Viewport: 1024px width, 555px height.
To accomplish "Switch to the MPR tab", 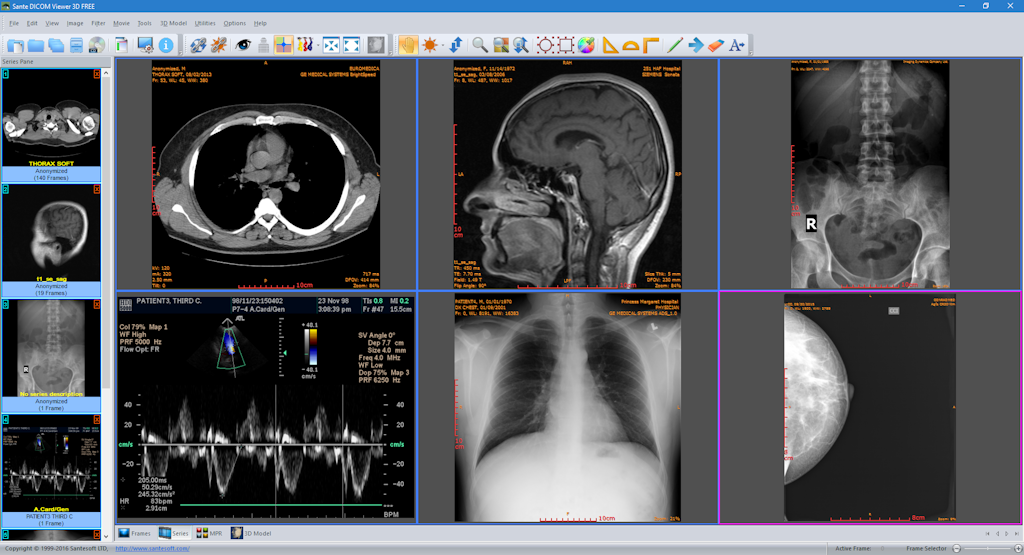I will [209, 533].
